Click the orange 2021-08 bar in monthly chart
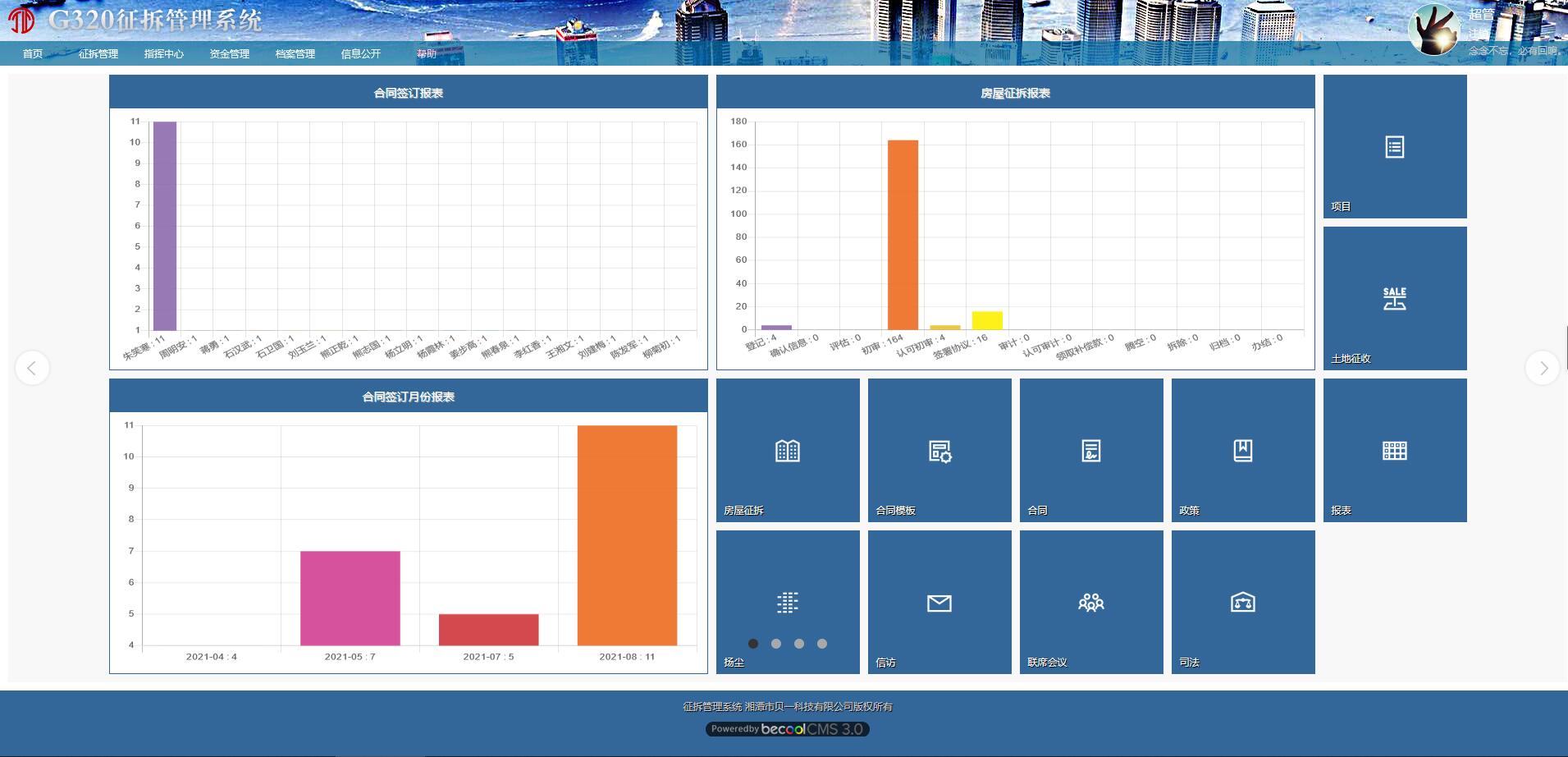Screen dimensions: 1568x757 coord(627,535)
